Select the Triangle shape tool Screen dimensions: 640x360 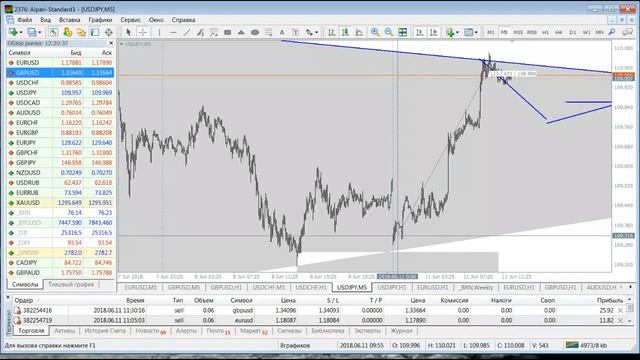pos(241,32)
